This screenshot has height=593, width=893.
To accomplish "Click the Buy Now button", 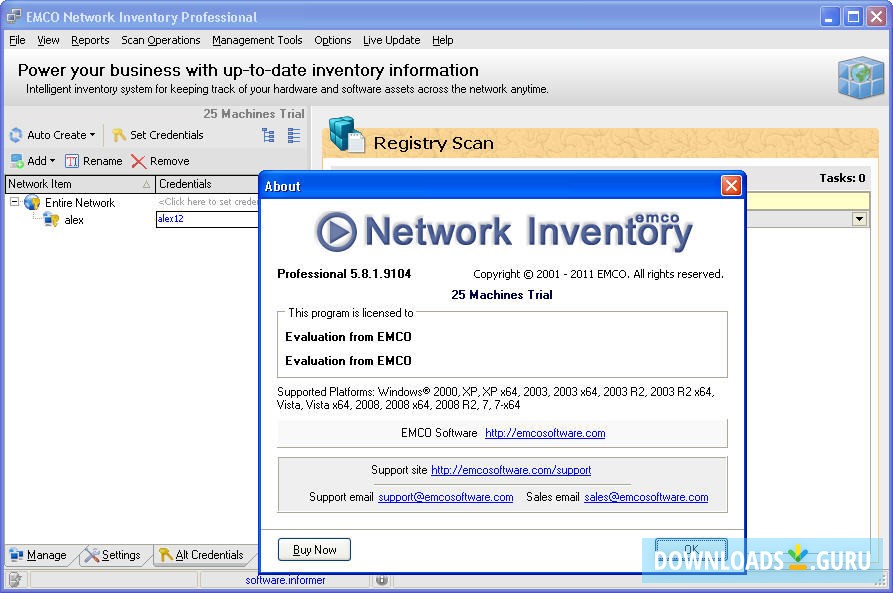I will click(313, 549).
